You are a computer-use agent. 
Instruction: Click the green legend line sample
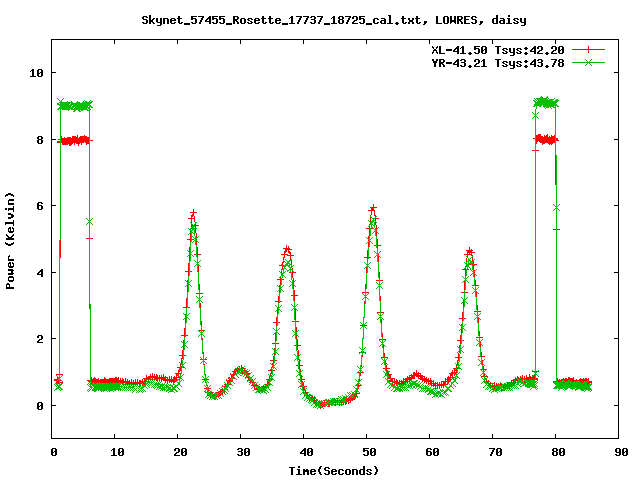tap(588, 62)
